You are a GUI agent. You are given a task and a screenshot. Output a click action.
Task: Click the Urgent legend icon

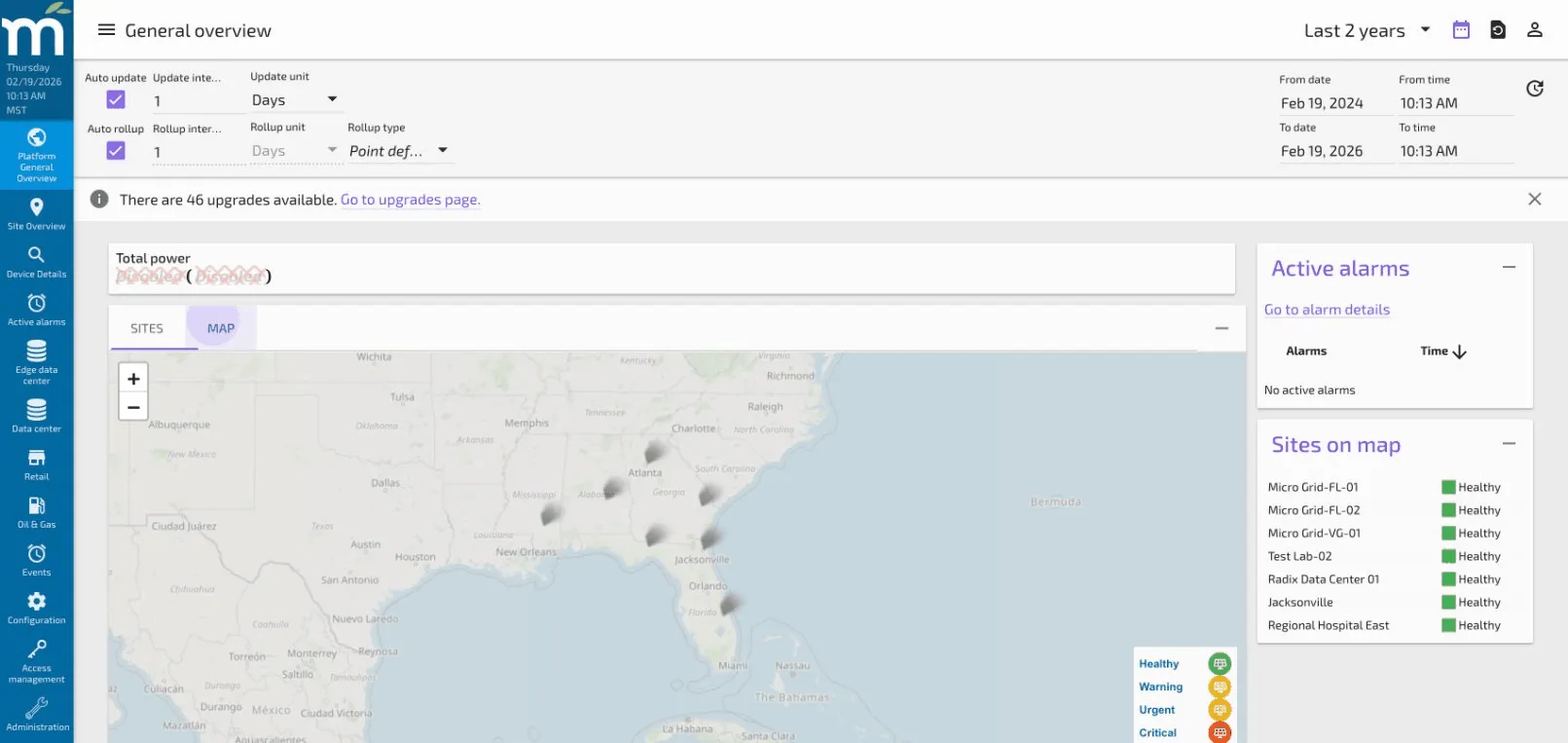(1220, 710)
